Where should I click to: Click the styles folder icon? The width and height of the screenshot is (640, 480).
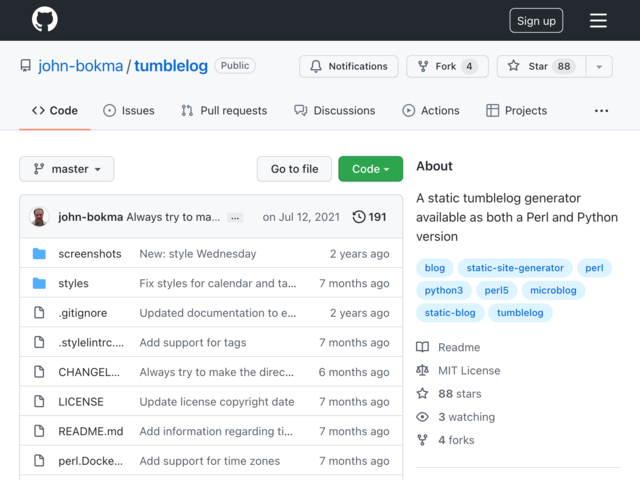pyautogui.click(x=39, y=283)
